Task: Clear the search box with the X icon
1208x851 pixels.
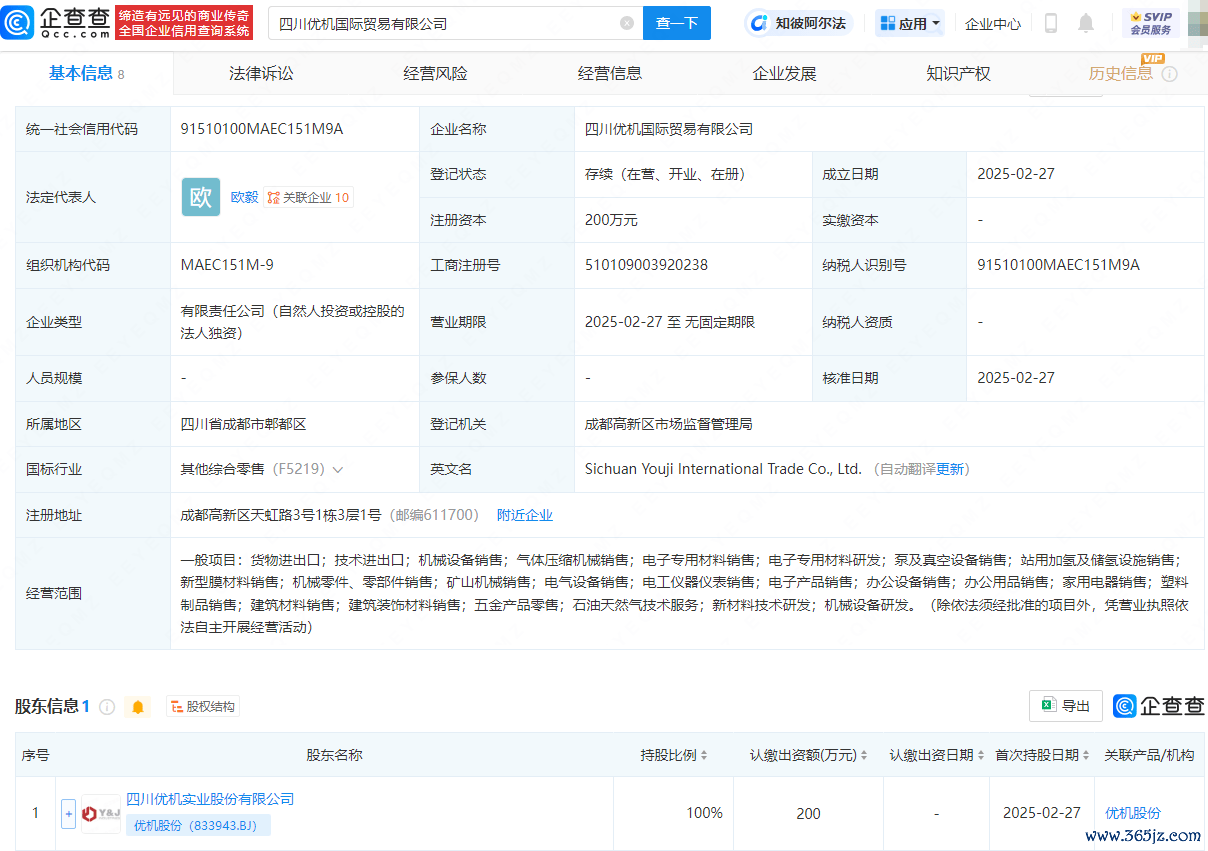Action: tap(627, 23)
